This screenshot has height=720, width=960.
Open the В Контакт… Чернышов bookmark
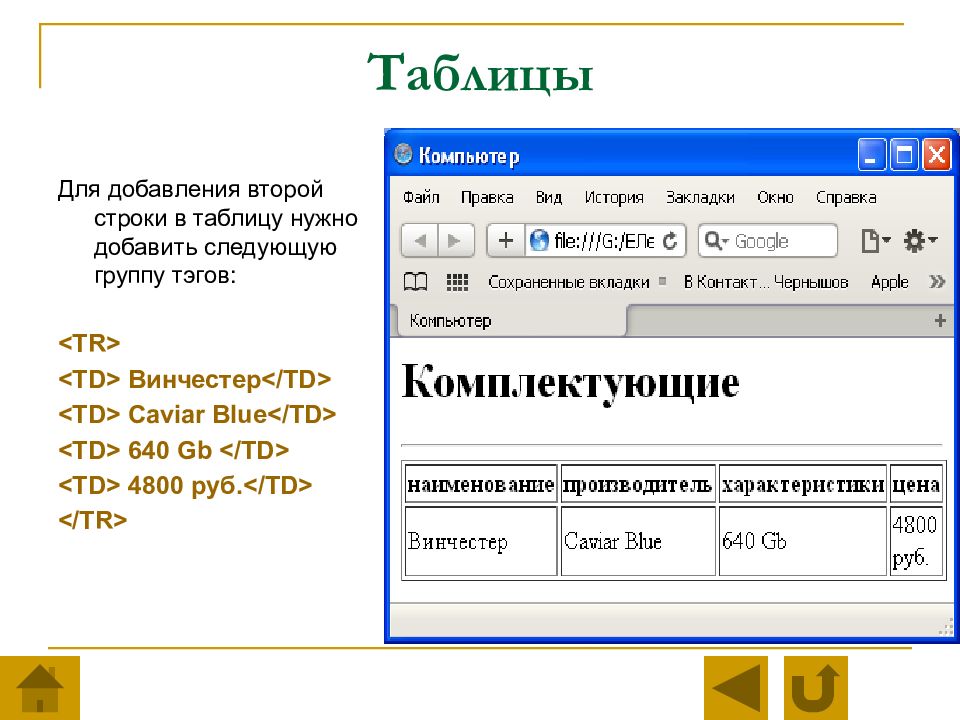(766, 282)
